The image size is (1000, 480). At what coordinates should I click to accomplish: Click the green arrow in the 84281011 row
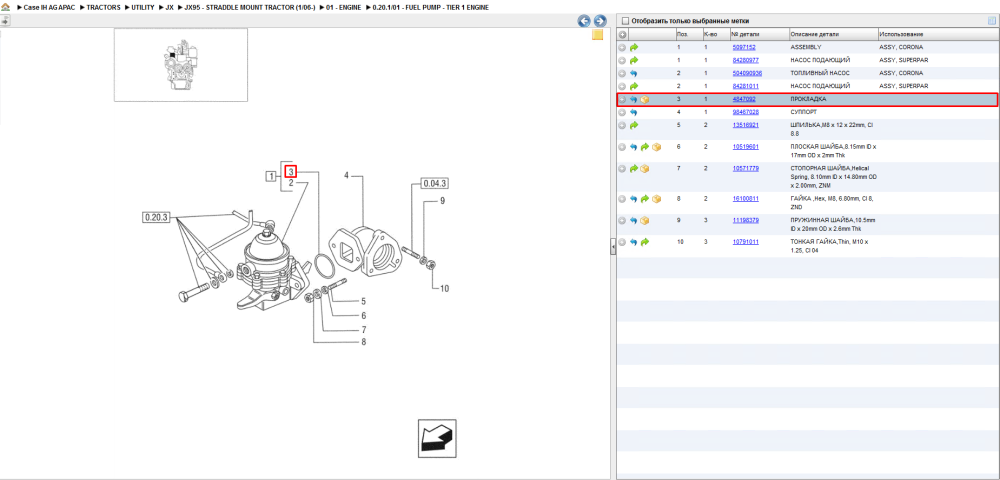pyautogui.click(x=633, y=86)
